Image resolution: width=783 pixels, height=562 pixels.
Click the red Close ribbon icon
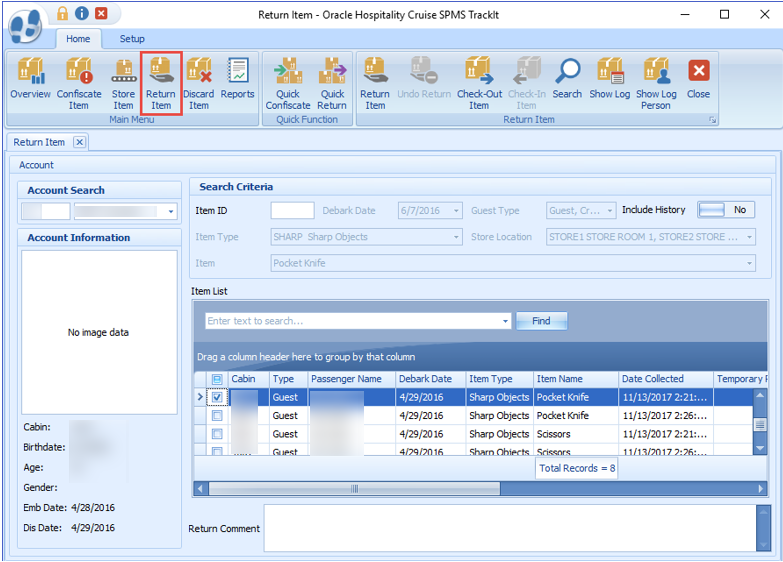698,78
